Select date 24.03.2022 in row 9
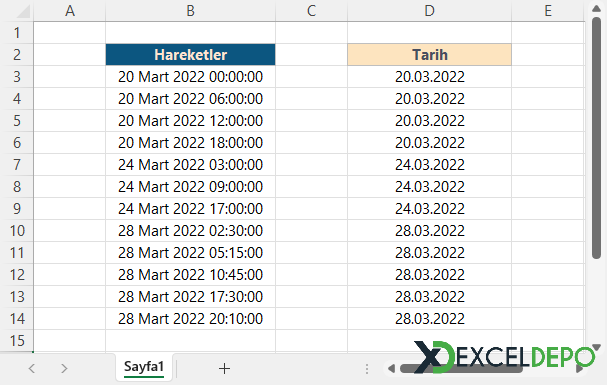 429,209
